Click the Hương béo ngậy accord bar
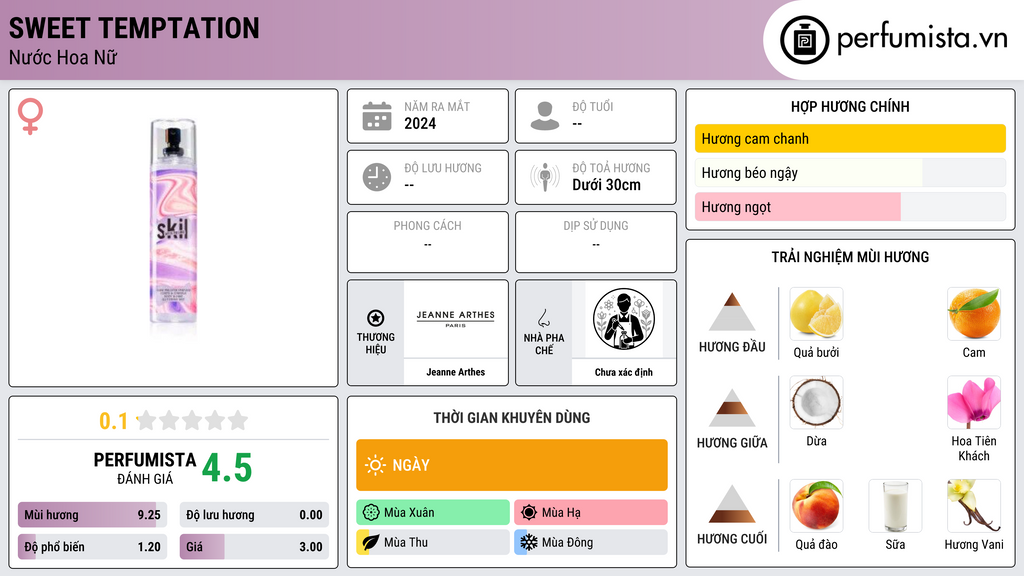Screen dimensions: 1024x576 pos(850,173)
